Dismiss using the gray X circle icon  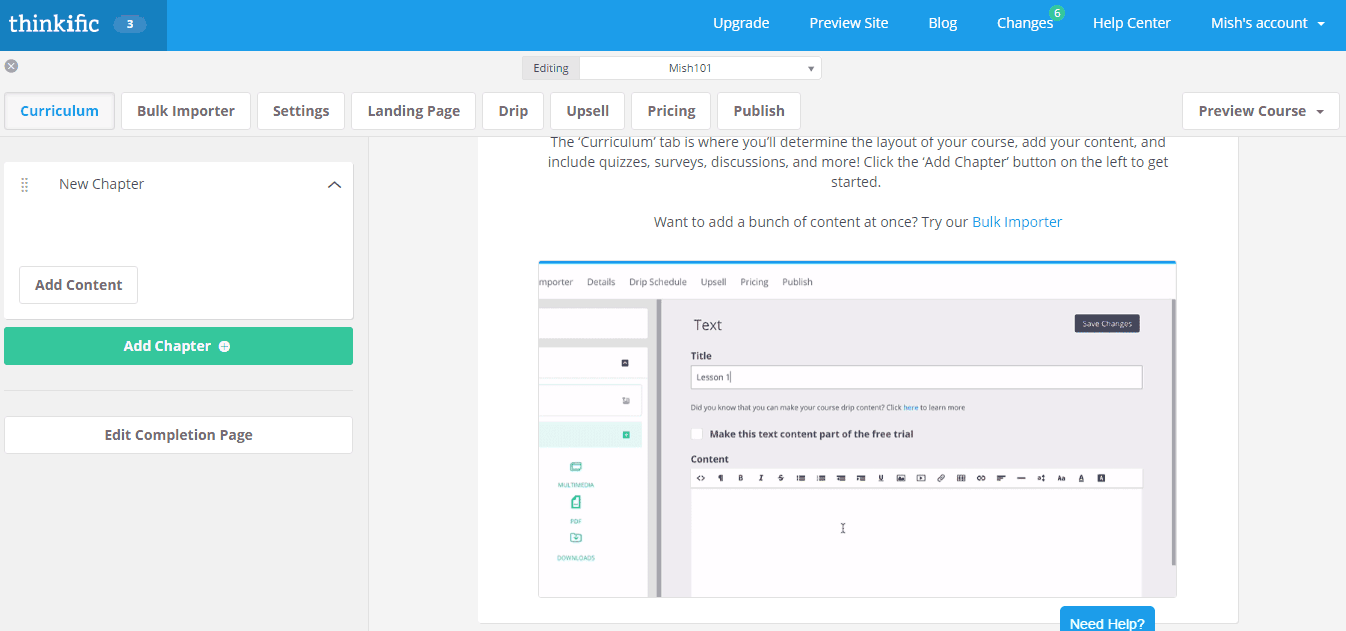[11, 66]
